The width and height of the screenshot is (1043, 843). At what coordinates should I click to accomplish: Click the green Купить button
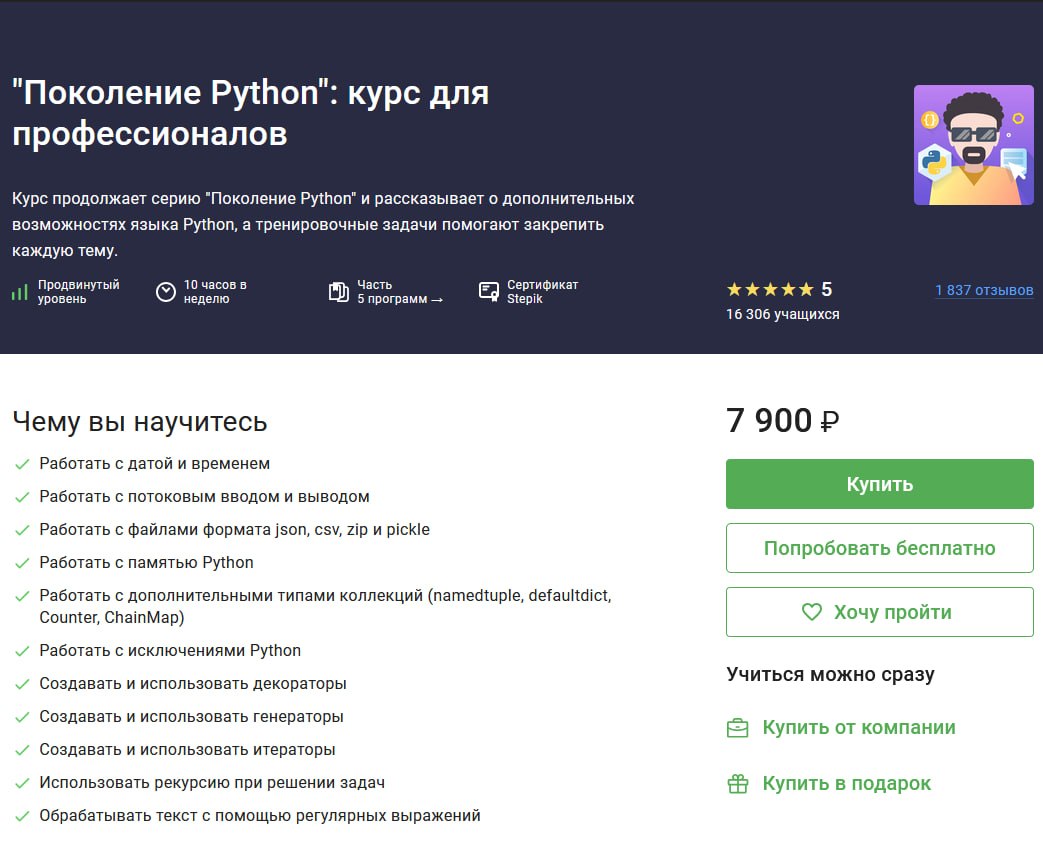[x=879, y=484]
